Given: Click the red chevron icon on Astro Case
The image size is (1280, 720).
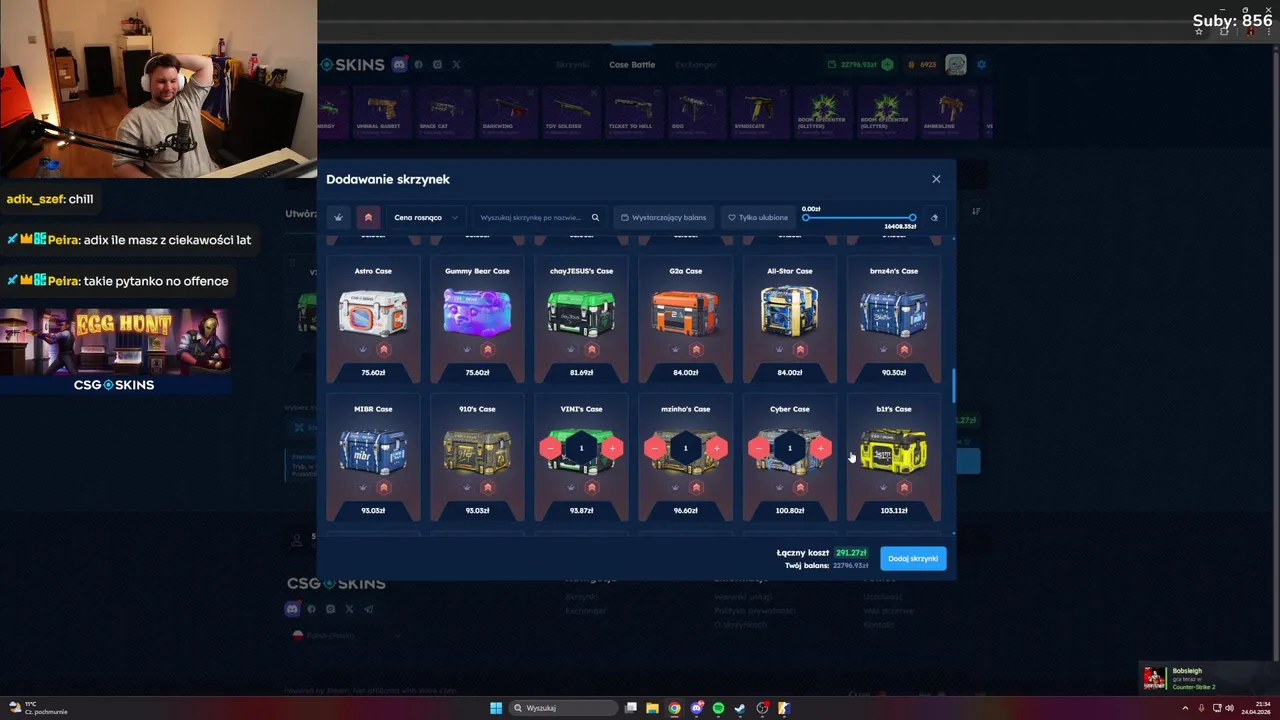Looking at the screenshot, I should point(383,349).
